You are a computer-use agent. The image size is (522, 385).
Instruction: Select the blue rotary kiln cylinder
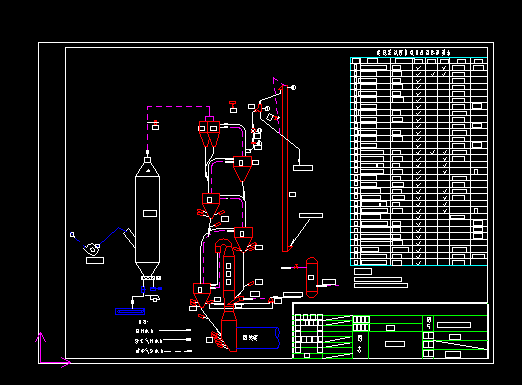(258, 338)
